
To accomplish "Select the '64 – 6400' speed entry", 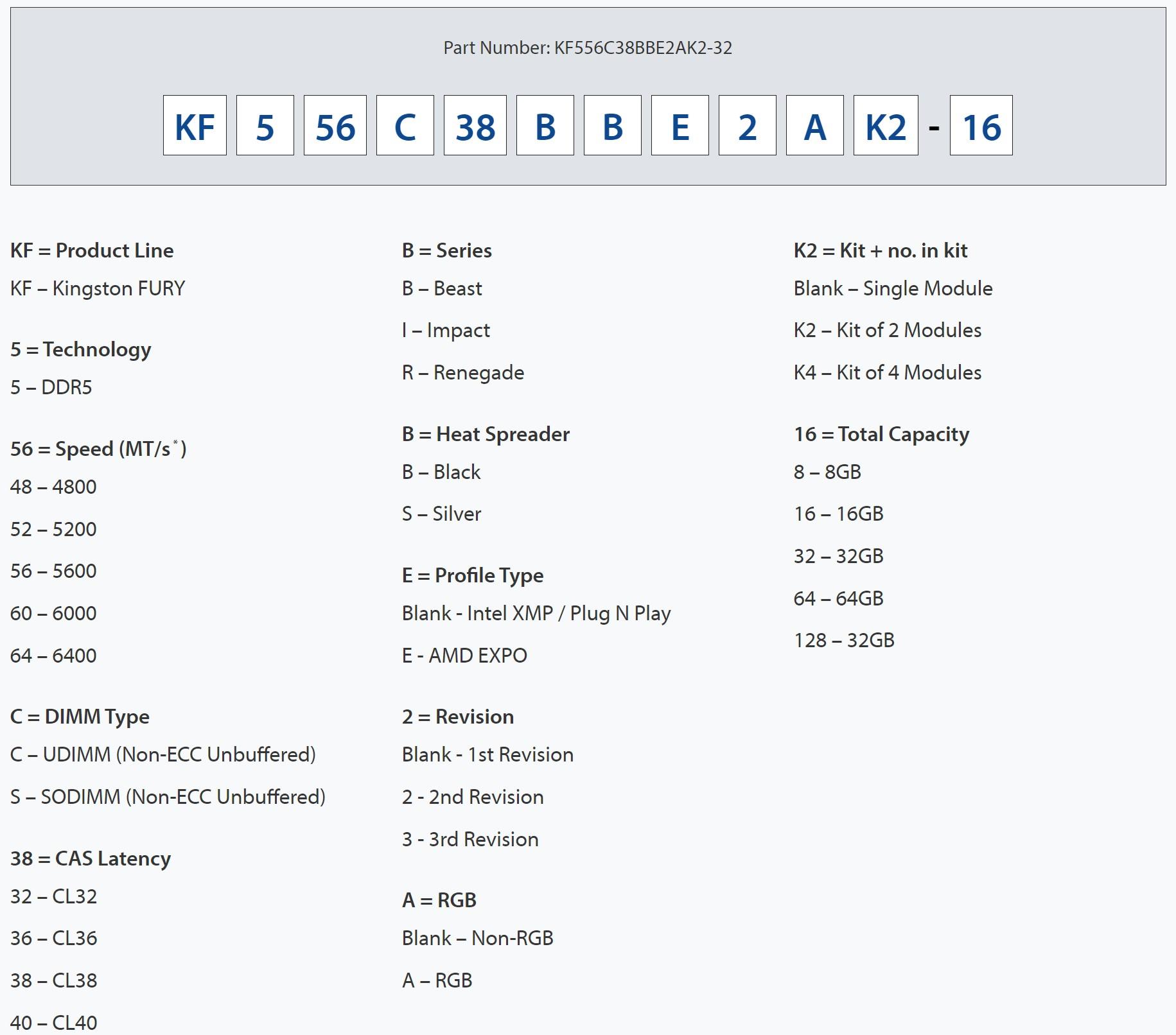I will 53,656.
